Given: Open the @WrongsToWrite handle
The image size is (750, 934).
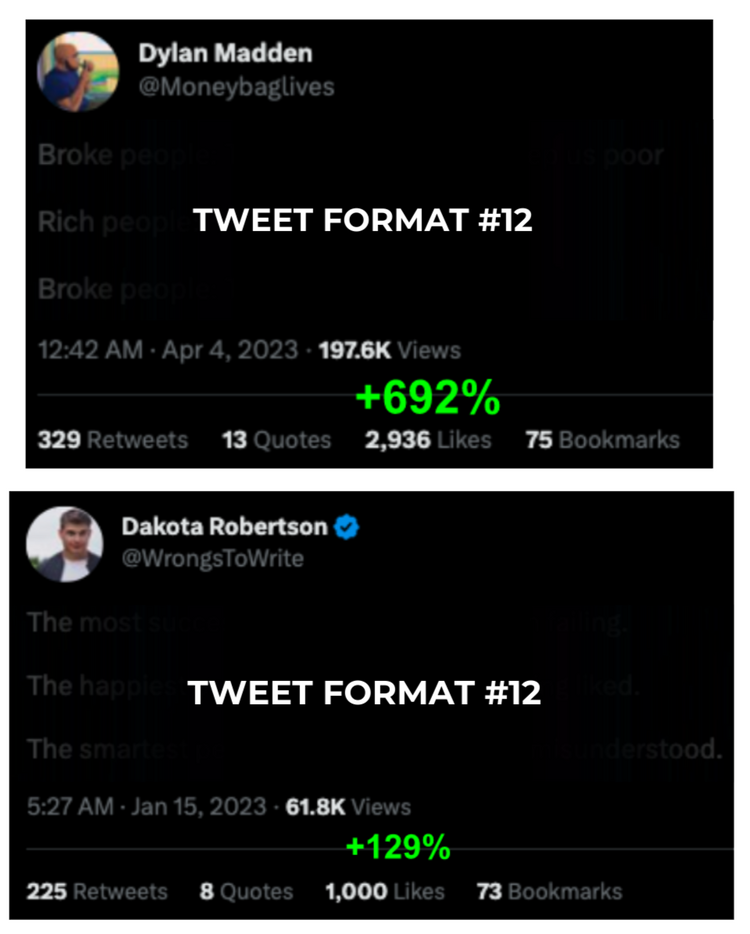Looking at the screenshot, I should point(213,559).
